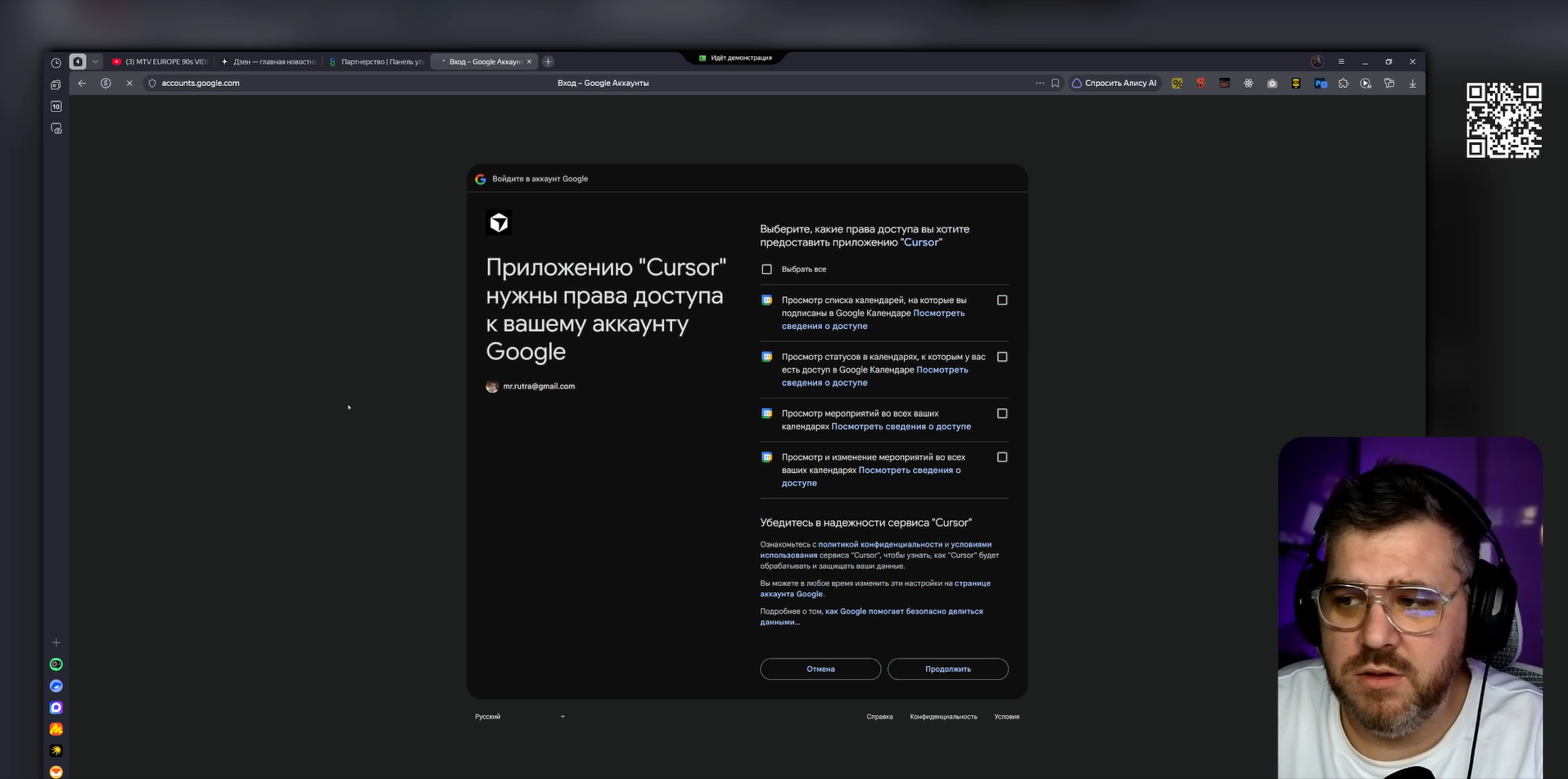The image size is (1568, 779).
Task: Click the Отмена button
Action: [x=820, y=669]
